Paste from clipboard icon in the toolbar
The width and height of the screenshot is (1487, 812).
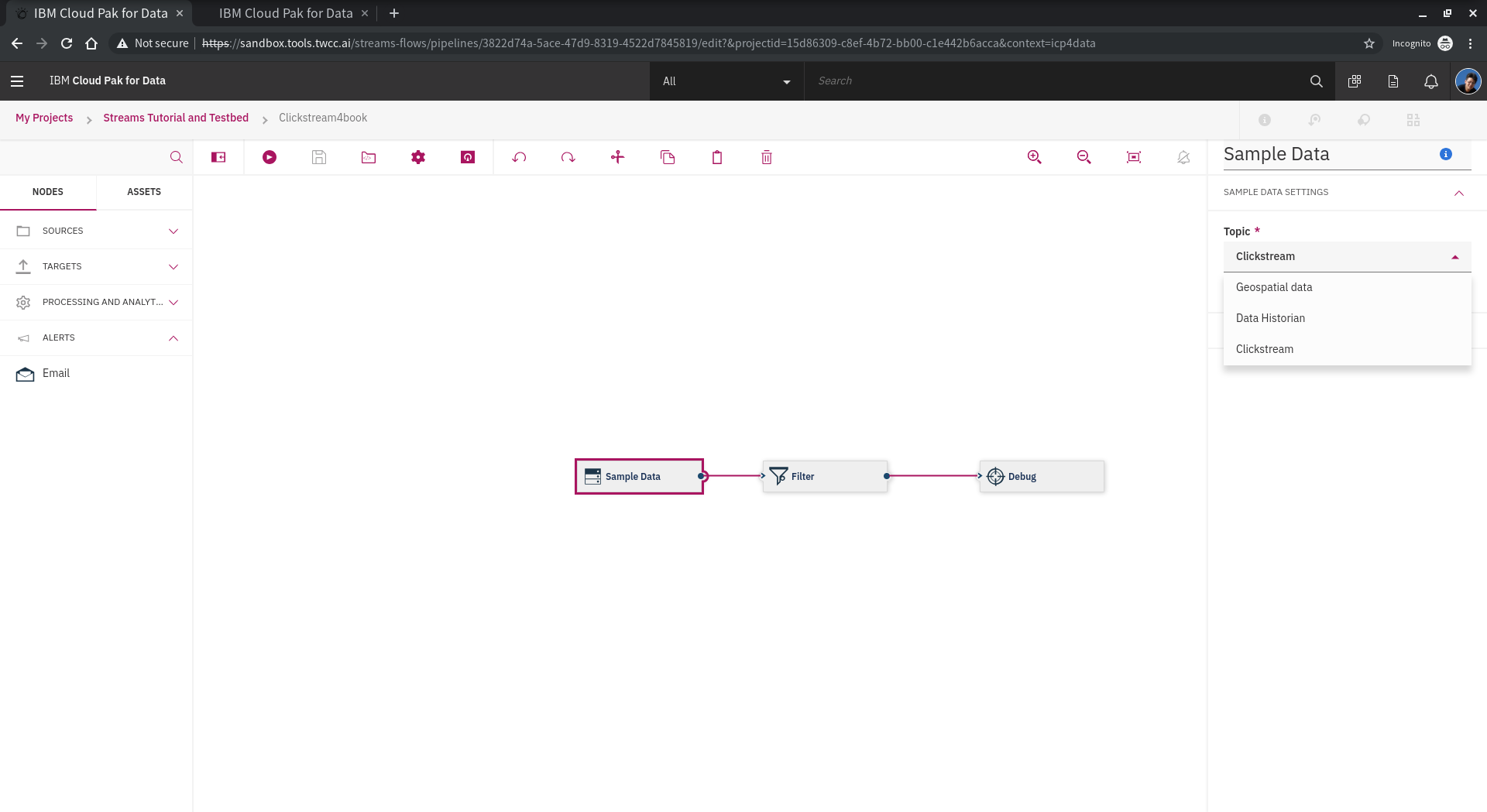pyautogui.click(x=717, y=157)
